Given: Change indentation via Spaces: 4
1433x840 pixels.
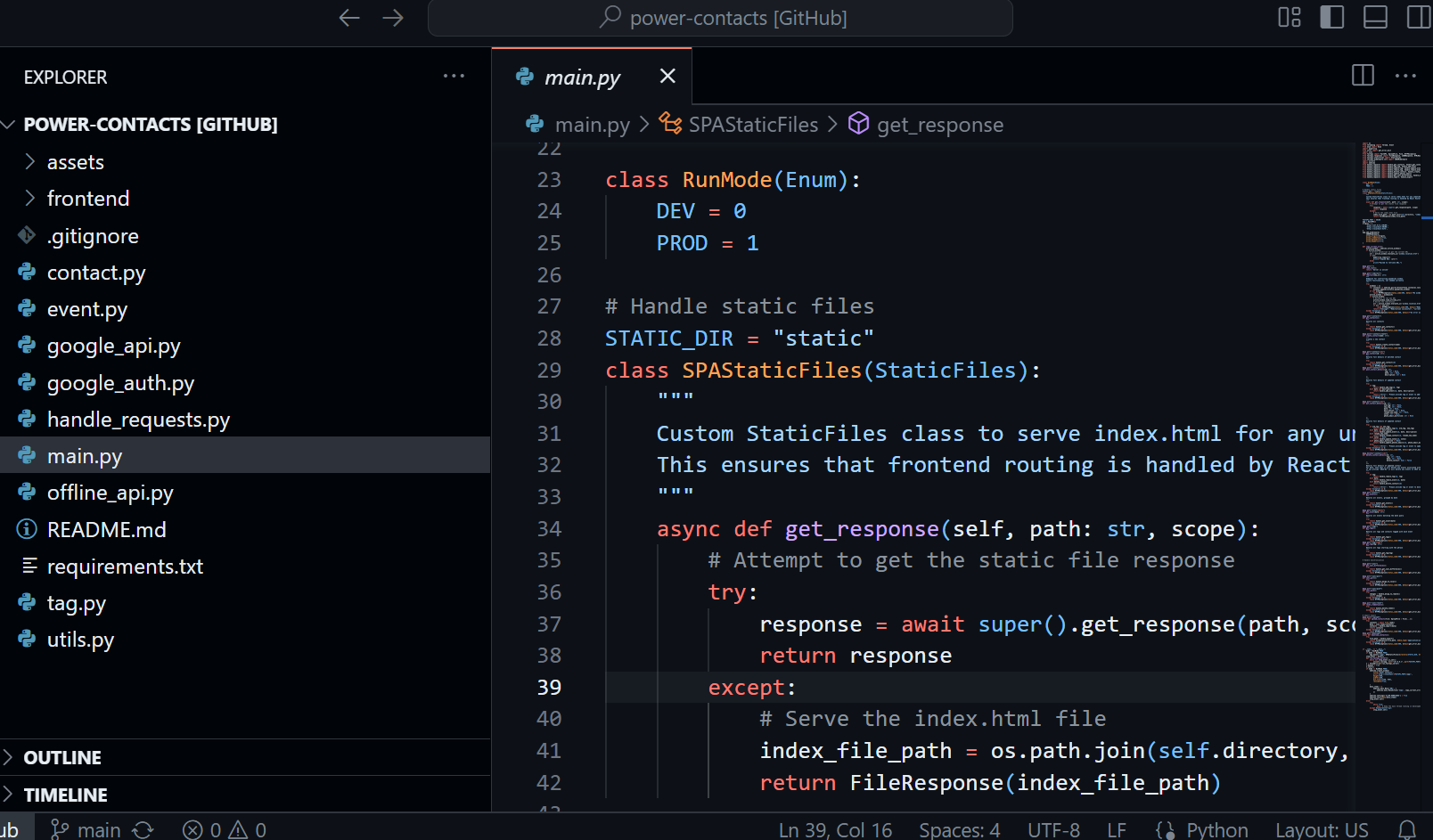Looking at the screenshot, I should [960, 829].
